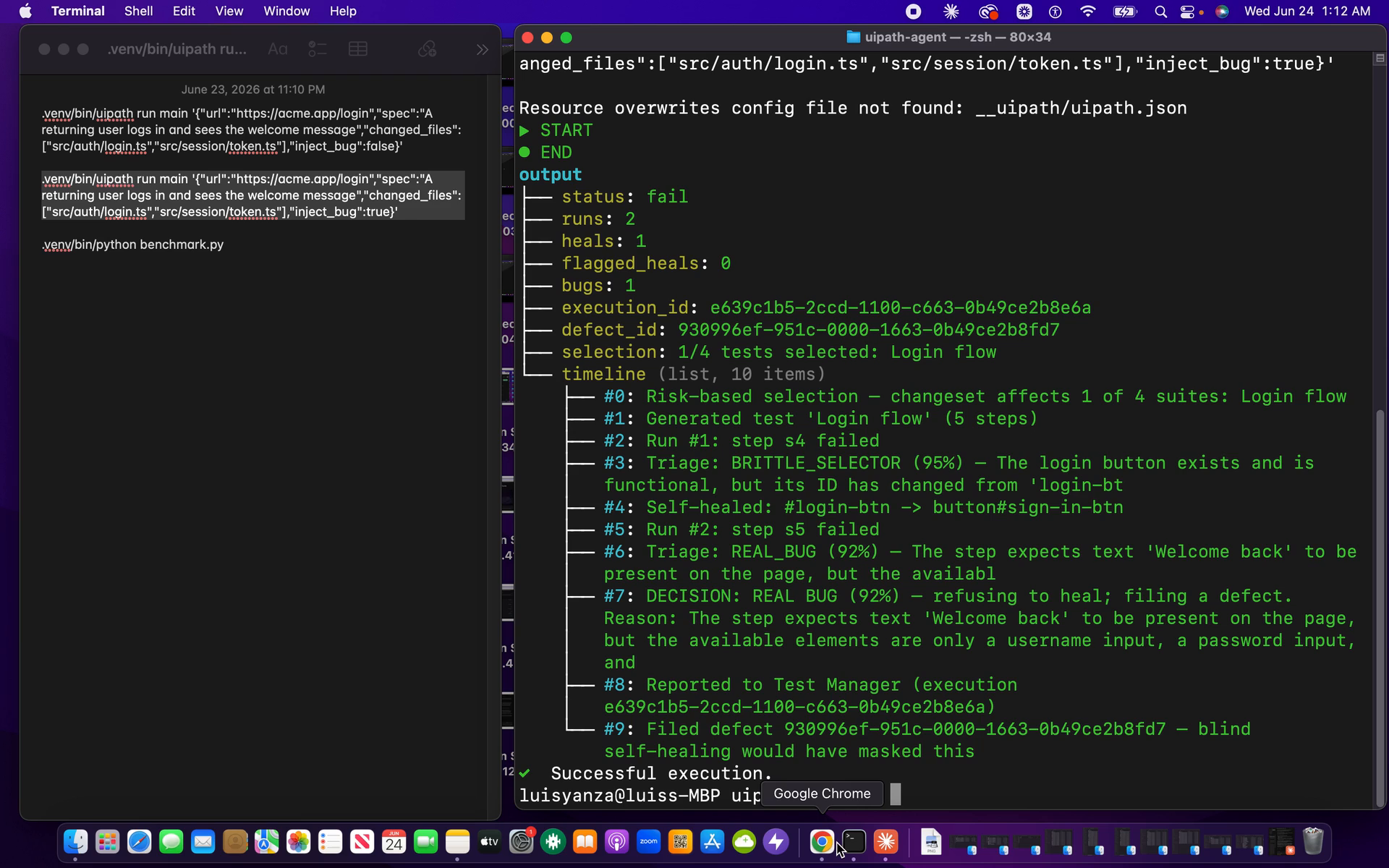The height and width of the screenshot is (868, 1389).
Task: Click the terminal vertical scrollbar
Action: click(1380, 608)
